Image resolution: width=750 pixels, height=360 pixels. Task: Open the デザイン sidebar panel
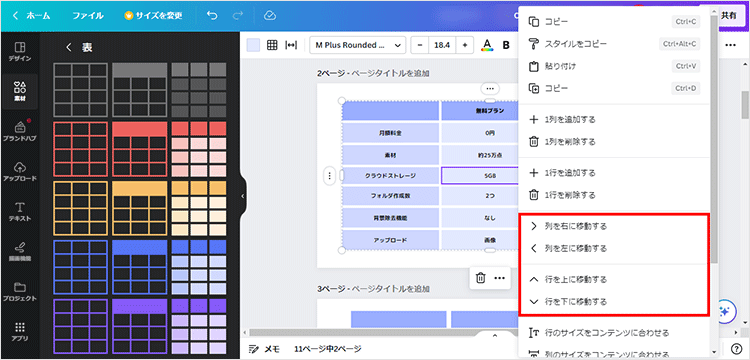pyautogui.click(x=20, y=52)
